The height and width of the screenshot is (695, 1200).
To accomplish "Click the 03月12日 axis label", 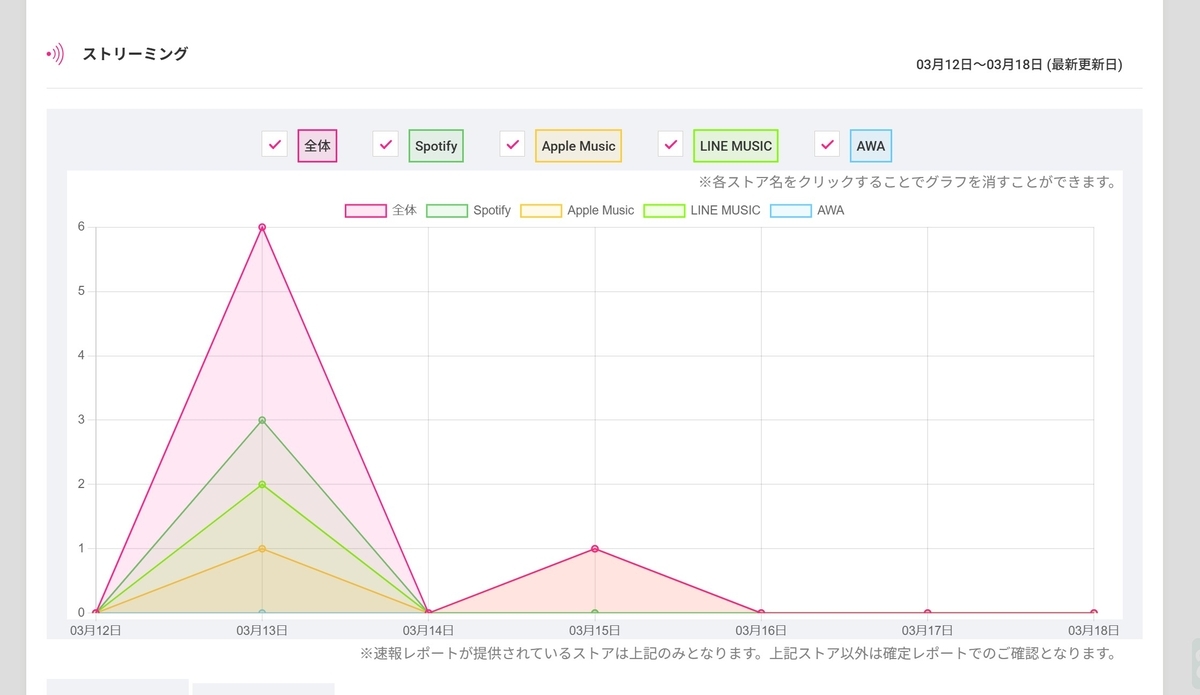I will [x=95, y=630].
